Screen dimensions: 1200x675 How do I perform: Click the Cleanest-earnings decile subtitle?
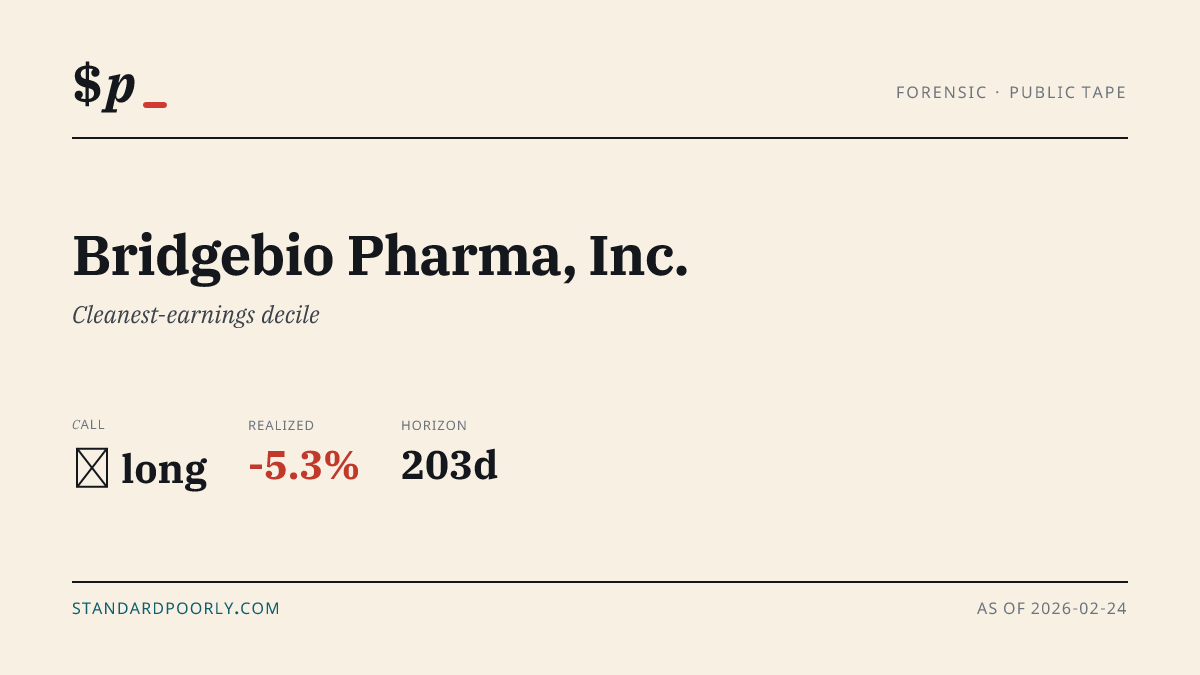click(x=196, y=315)
